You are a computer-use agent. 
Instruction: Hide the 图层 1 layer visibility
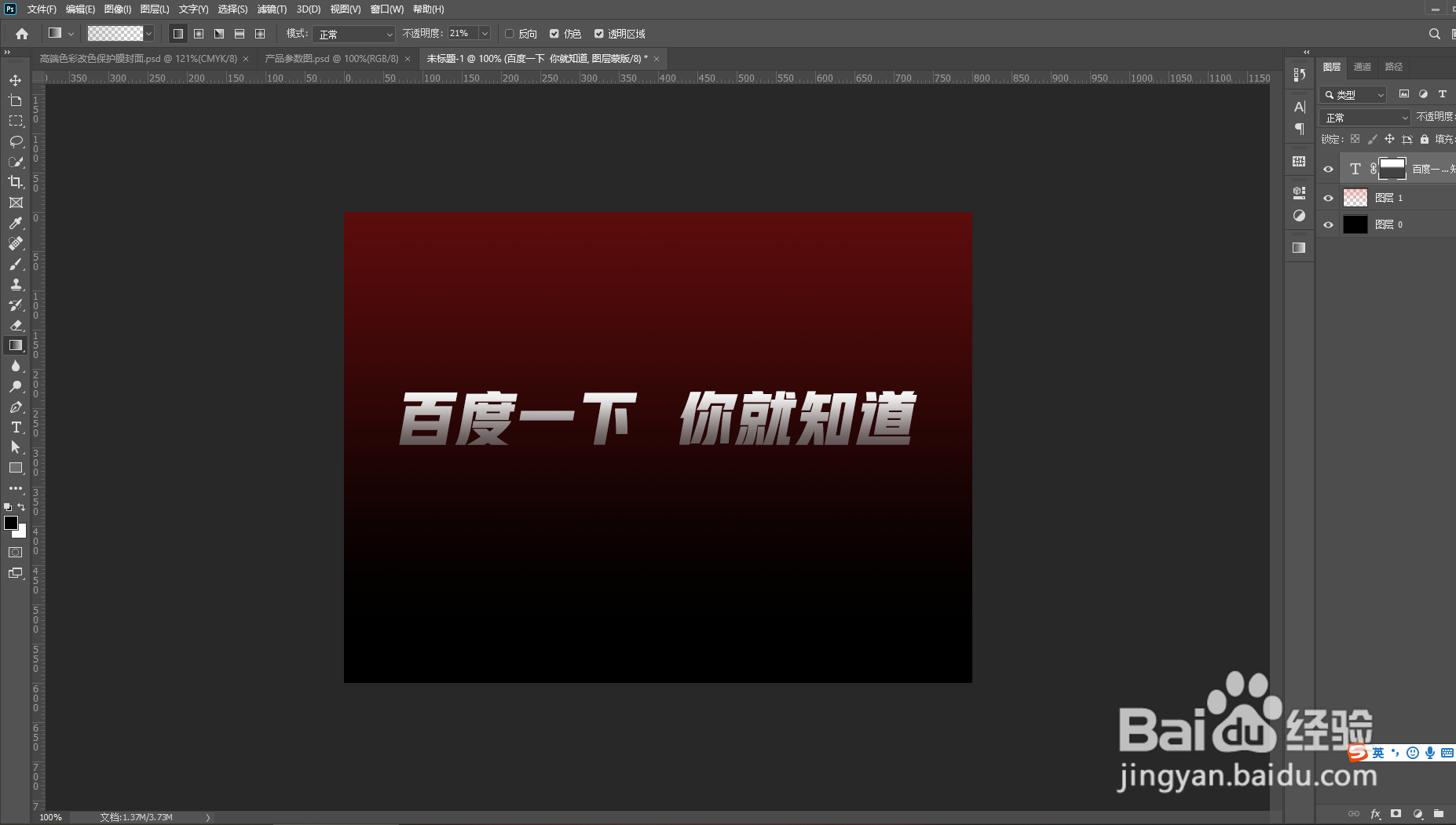pyautogui.click(x=1328, y=198)
